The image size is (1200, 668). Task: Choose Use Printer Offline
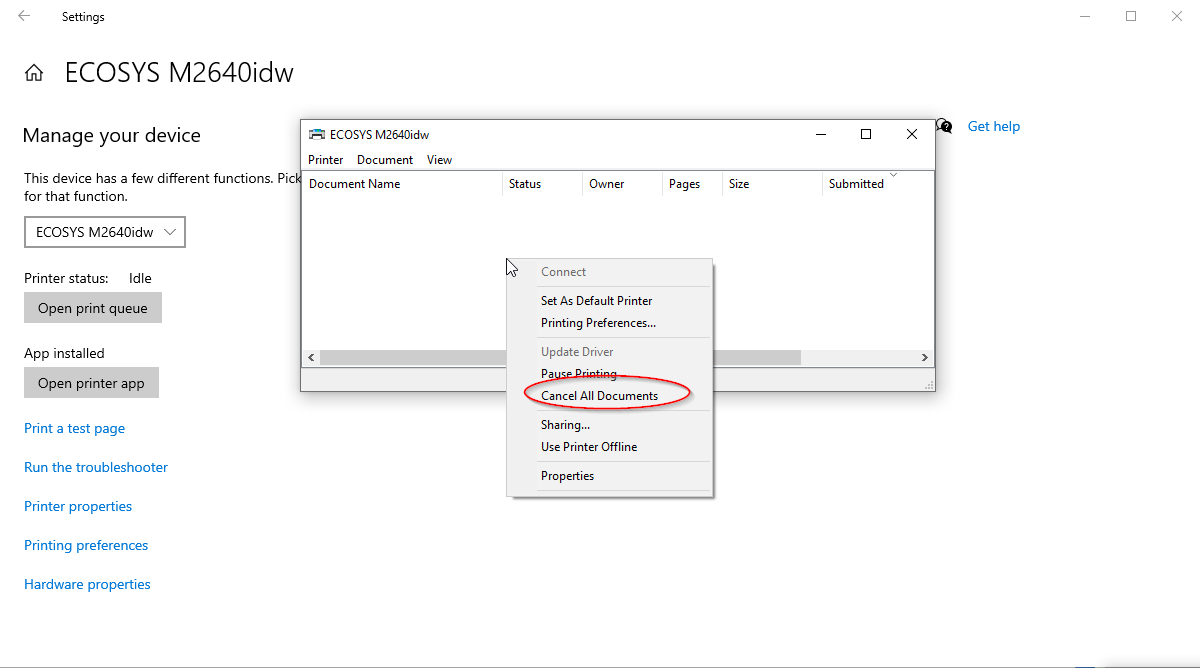click(589, 447)
